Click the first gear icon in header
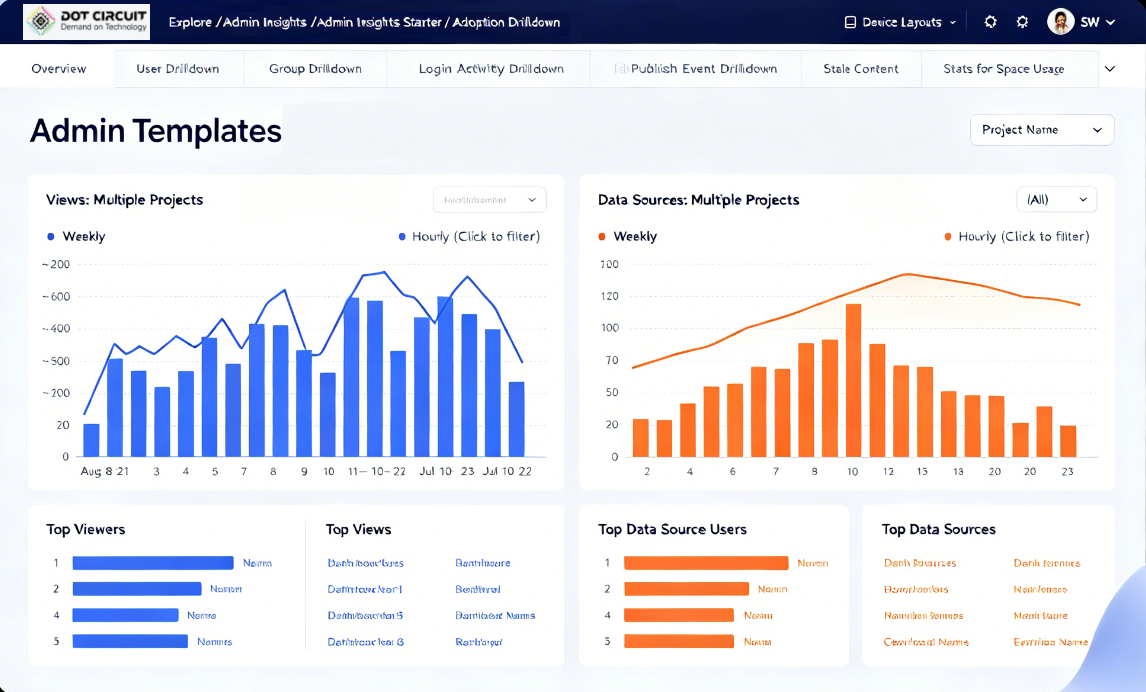 [x=990, y=22]
